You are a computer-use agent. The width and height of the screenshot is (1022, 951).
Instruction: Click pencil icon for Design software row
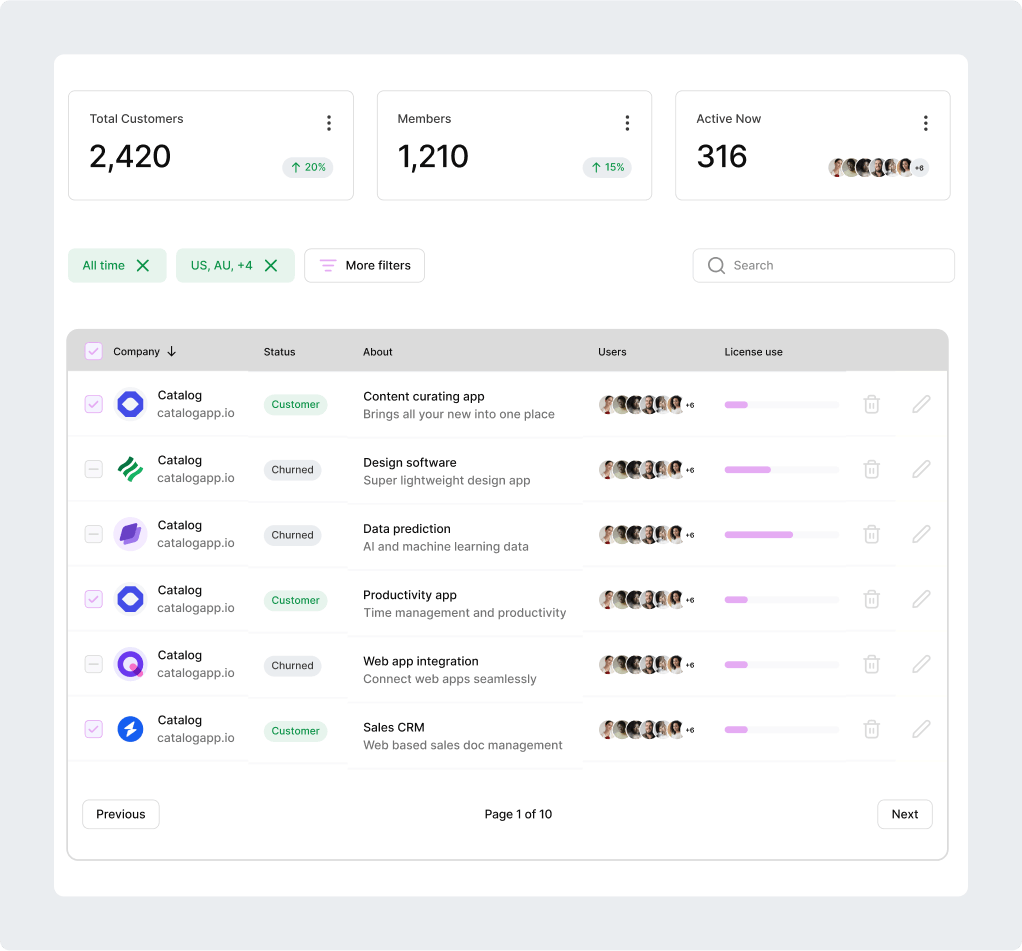click(x=921, y=469)
